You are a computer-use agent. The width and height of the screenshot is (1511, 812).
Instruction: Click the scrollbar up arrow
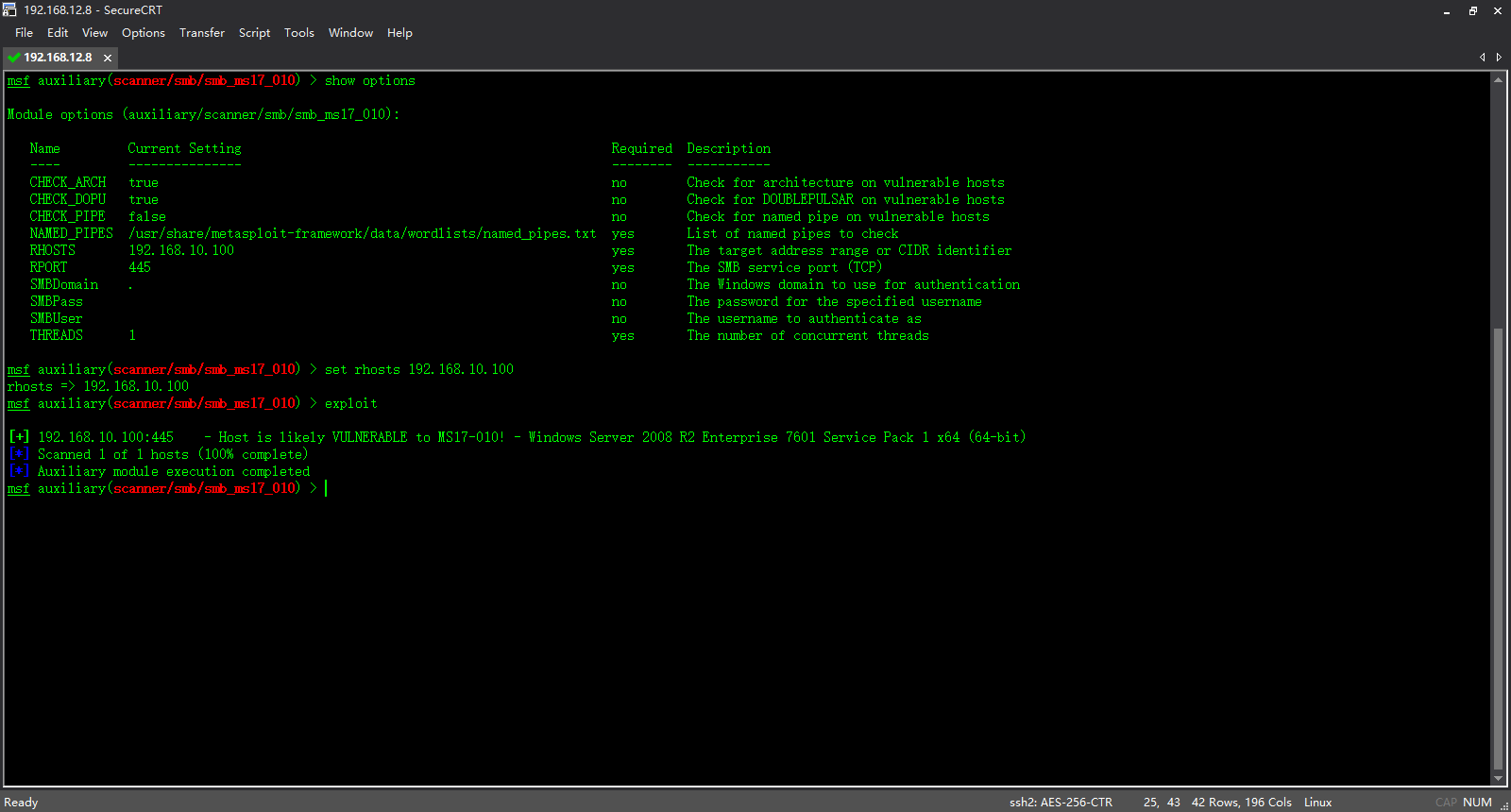(1498, 80)
